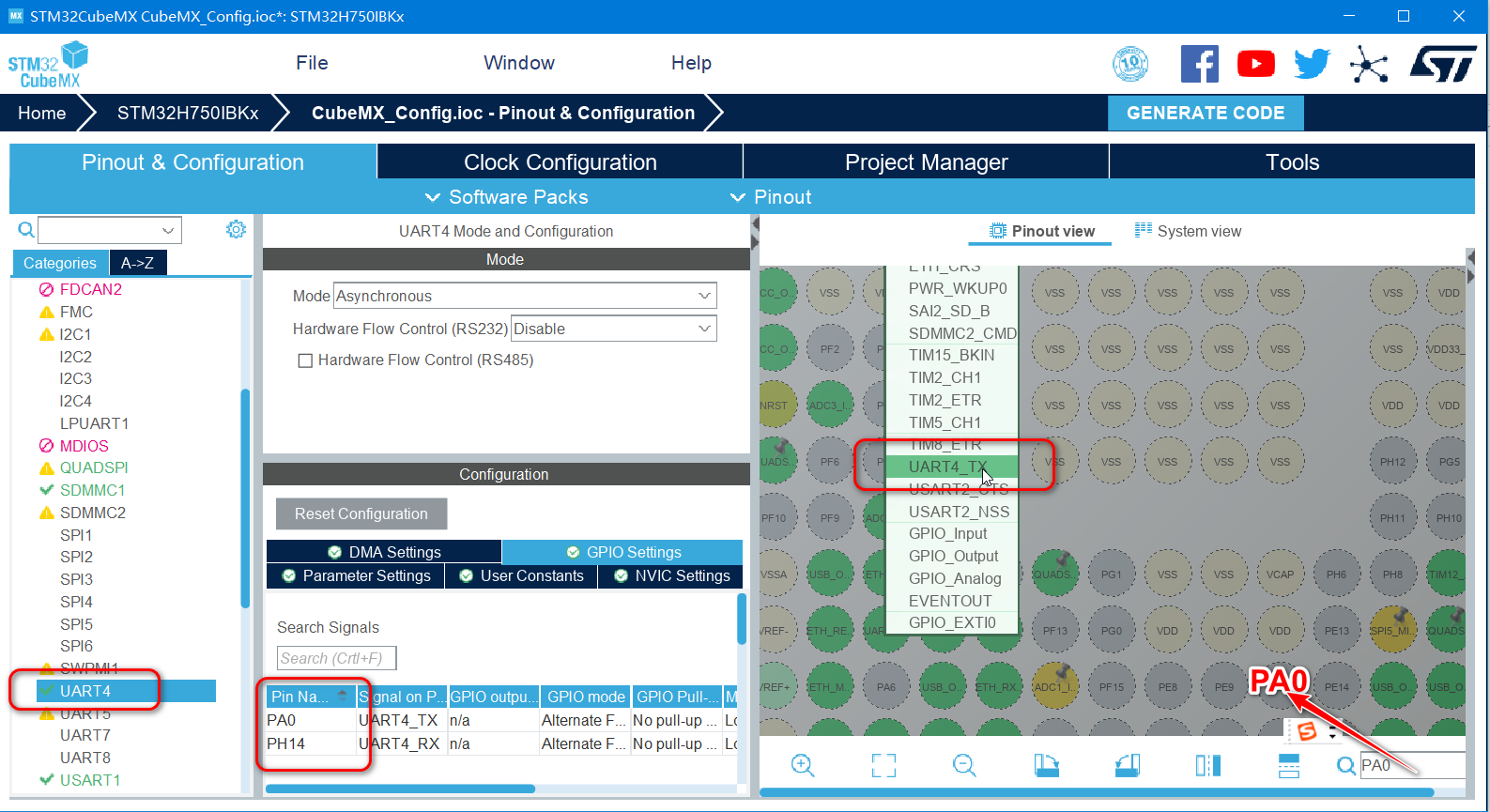Screen dimensions: 1490x812
Task: Open the User Constants tab
Action: pyautogui.click(x=521, y=575)
